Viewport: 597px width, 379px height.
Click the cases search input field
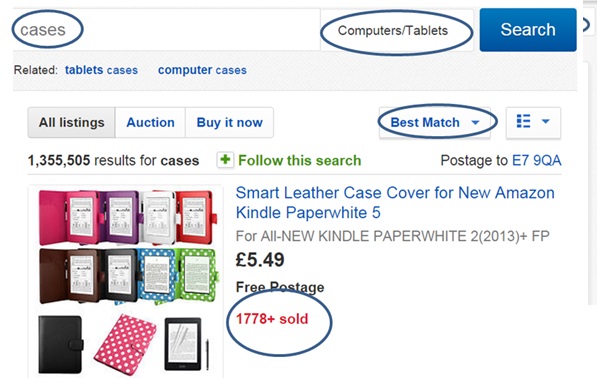tap(166, 30)
